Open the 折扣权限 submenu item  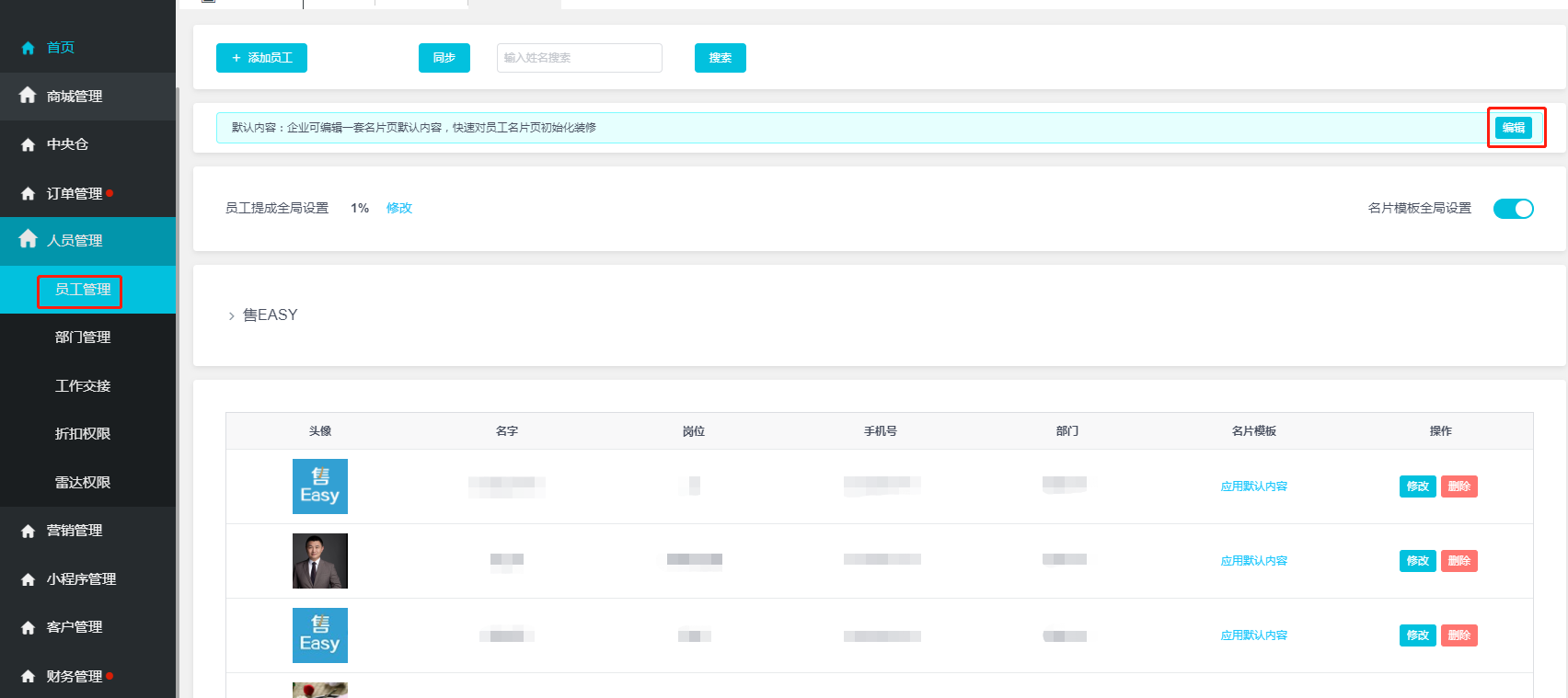87,434
